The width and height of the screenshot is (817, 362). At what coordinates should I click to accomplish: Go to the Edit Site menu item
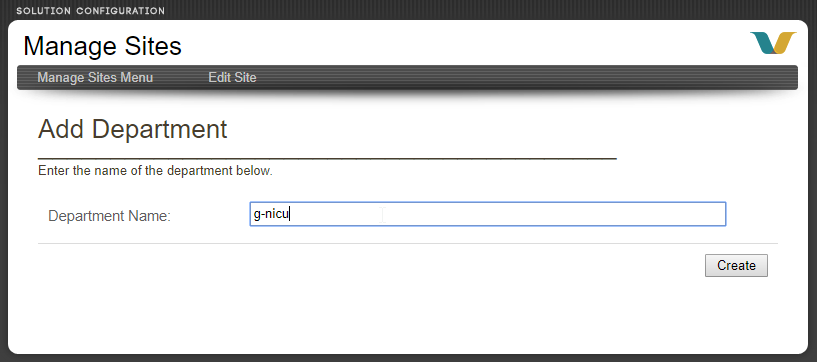point(232,78)
